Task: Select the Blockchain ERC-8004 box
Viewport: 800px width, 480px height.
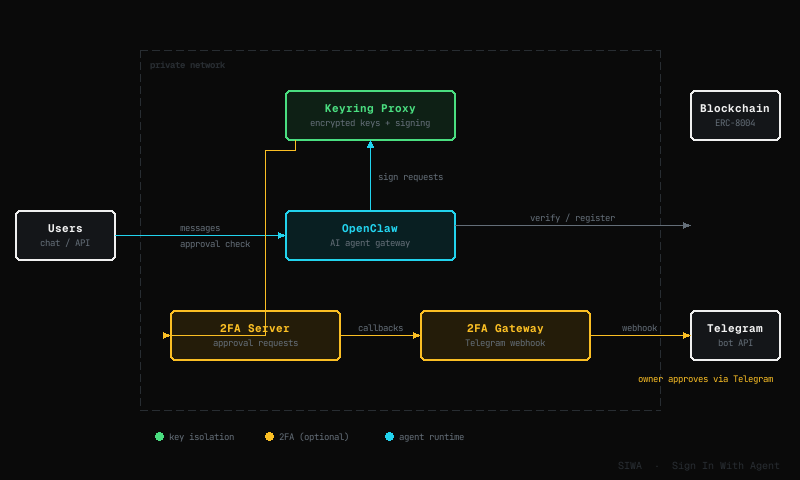Action: (735, 115)
